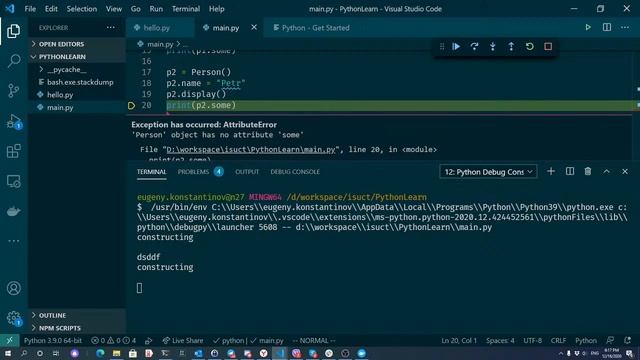Open the Docker view in activity bar
This screenshot has width=640, height=360.
tap(13, 211)
